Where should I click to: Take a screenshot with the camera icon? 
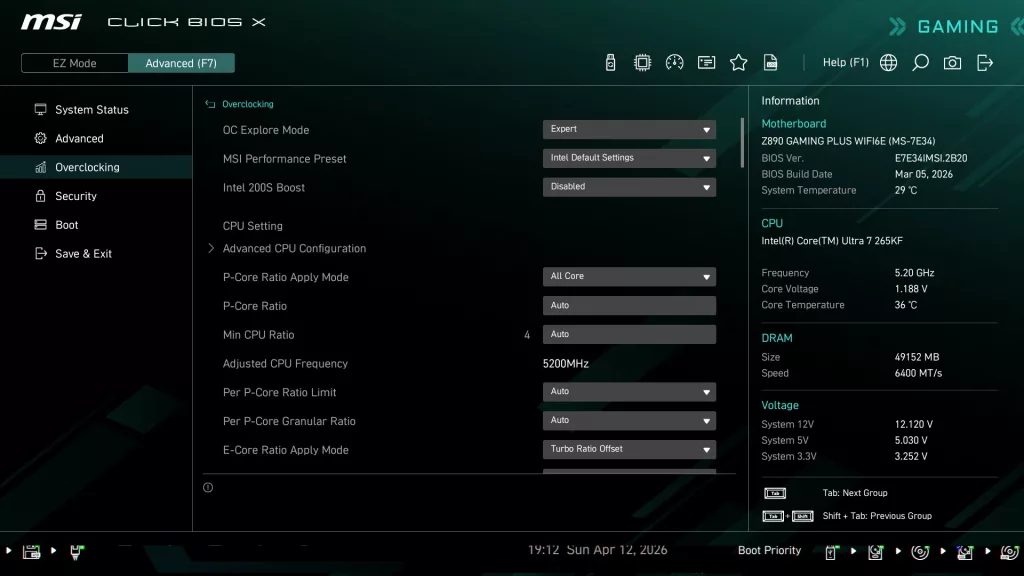coord(952,63)
